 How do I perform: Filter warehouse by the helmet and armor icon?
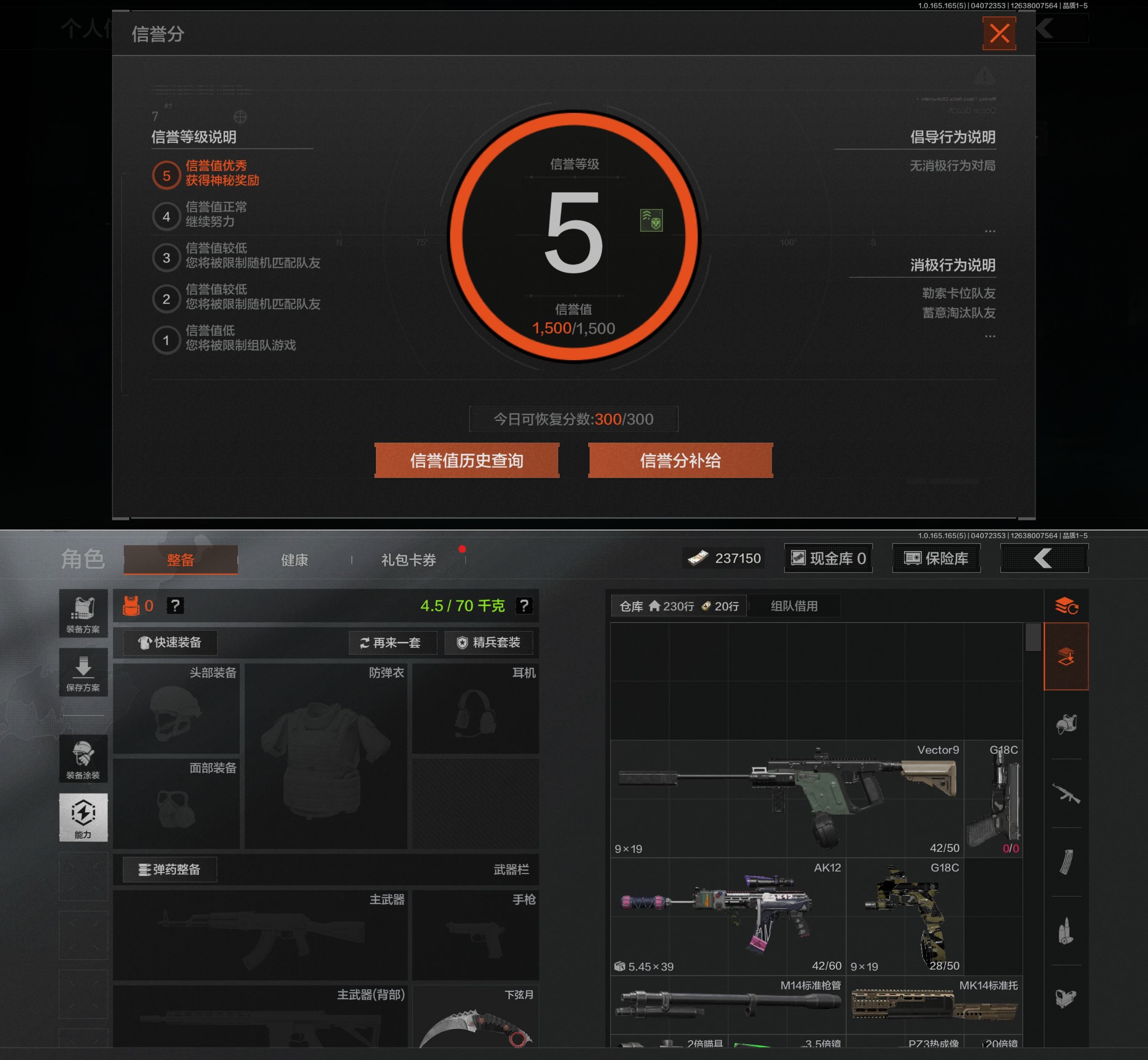point(1066,724)
